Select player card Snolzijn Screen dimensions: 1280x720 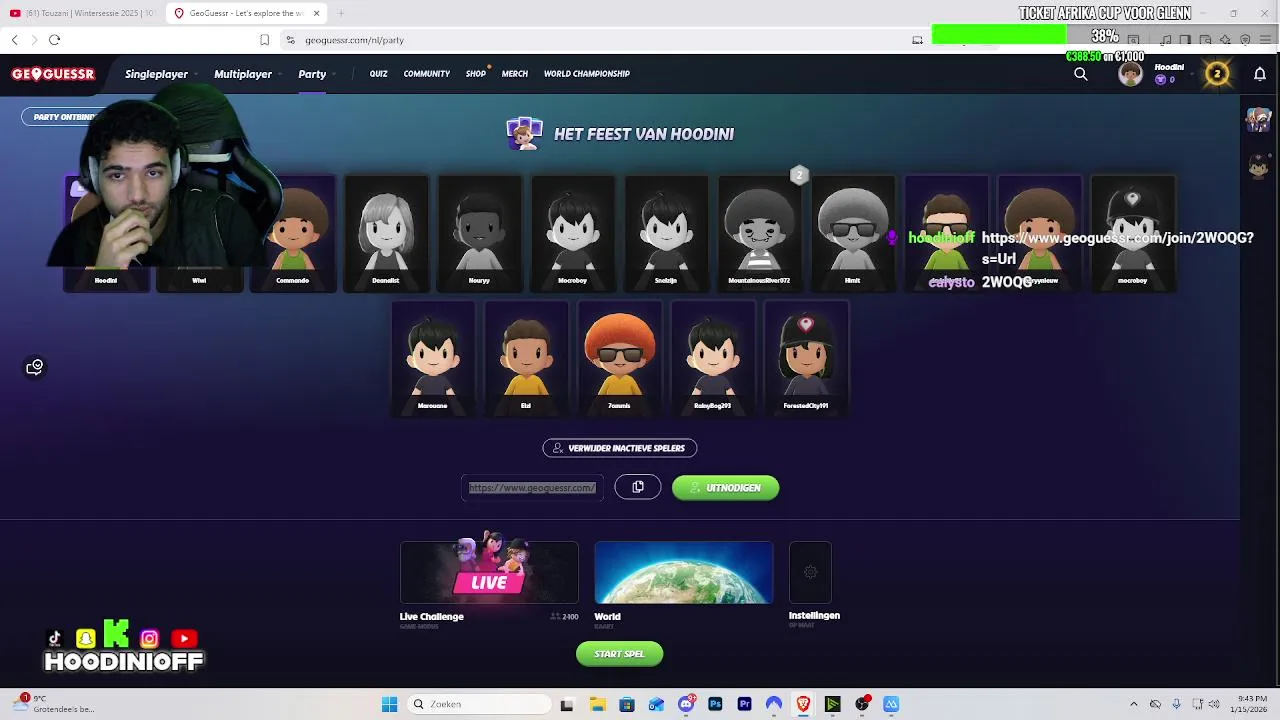click(x=666, y=233)
